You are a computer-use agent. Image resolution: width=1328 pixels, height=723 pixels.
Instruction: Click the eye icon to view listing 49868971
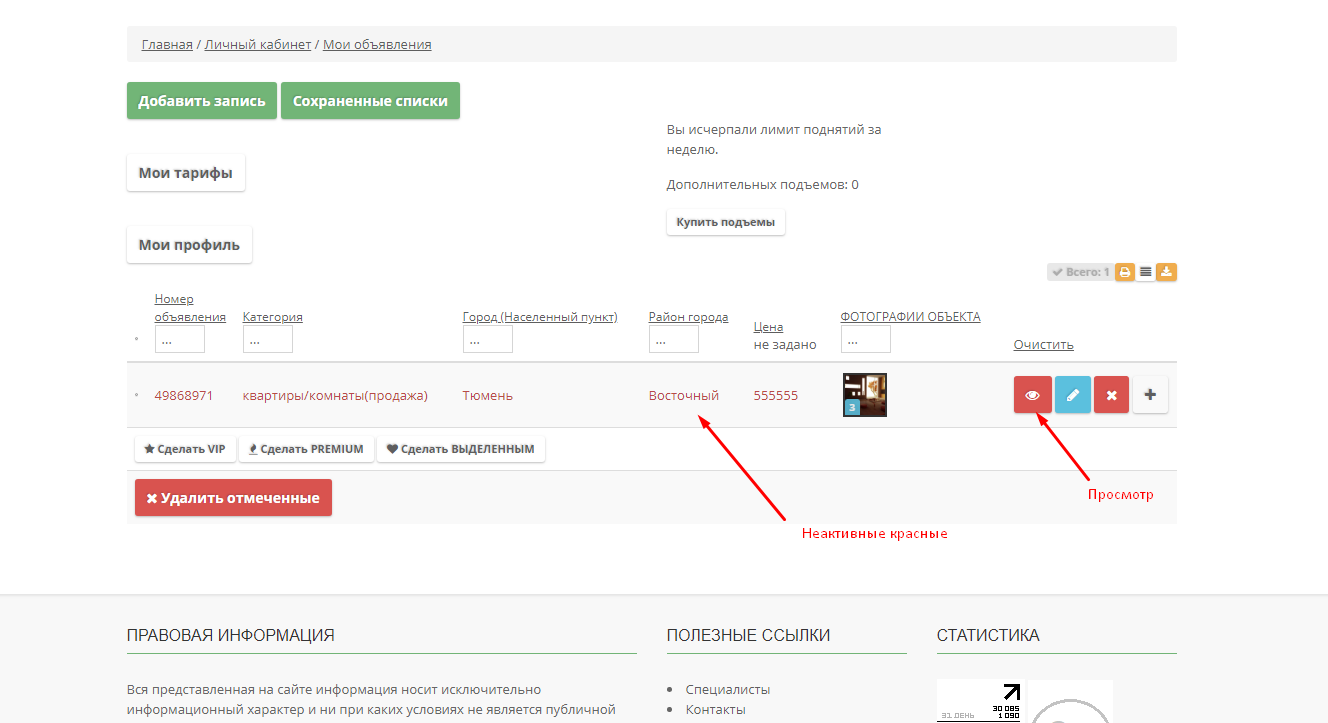click(x=1033, y=395)
